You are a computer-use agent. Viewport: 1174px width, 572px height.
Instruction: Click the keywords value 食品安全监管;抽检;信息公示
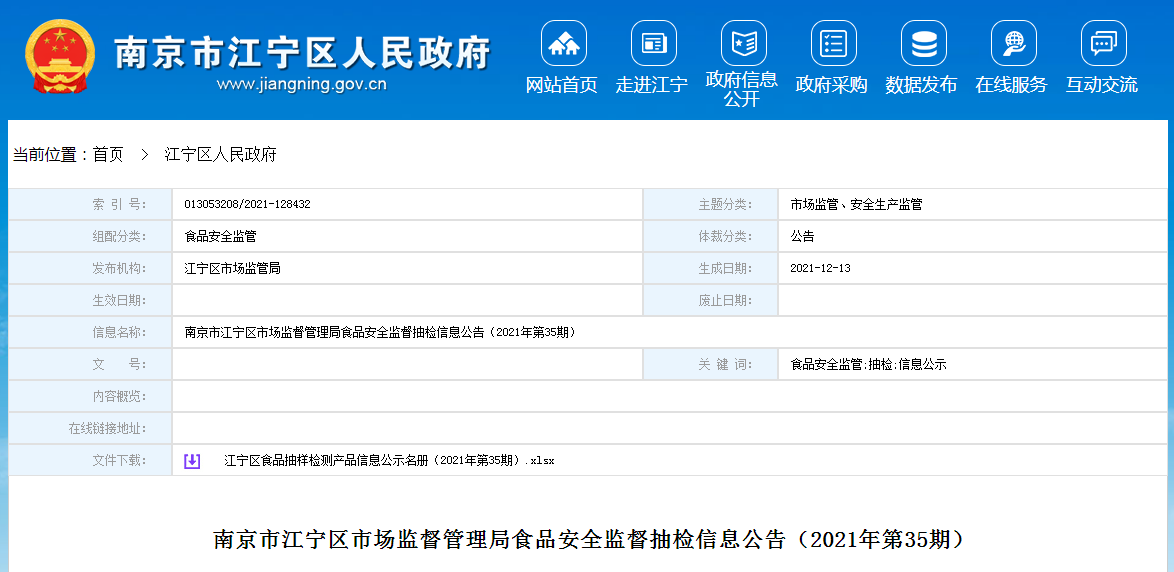(x=869, y=365)
